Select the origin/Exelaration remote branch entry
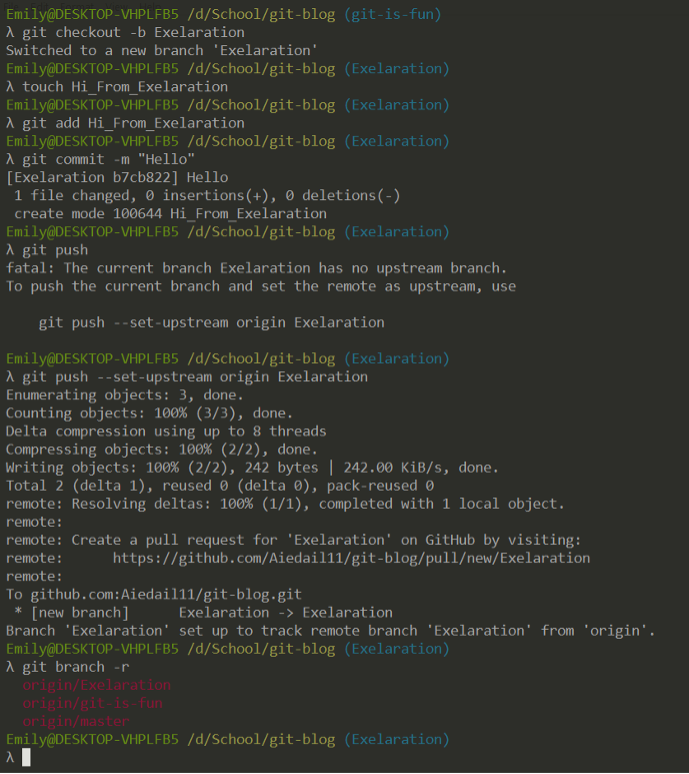 (97, 685)
